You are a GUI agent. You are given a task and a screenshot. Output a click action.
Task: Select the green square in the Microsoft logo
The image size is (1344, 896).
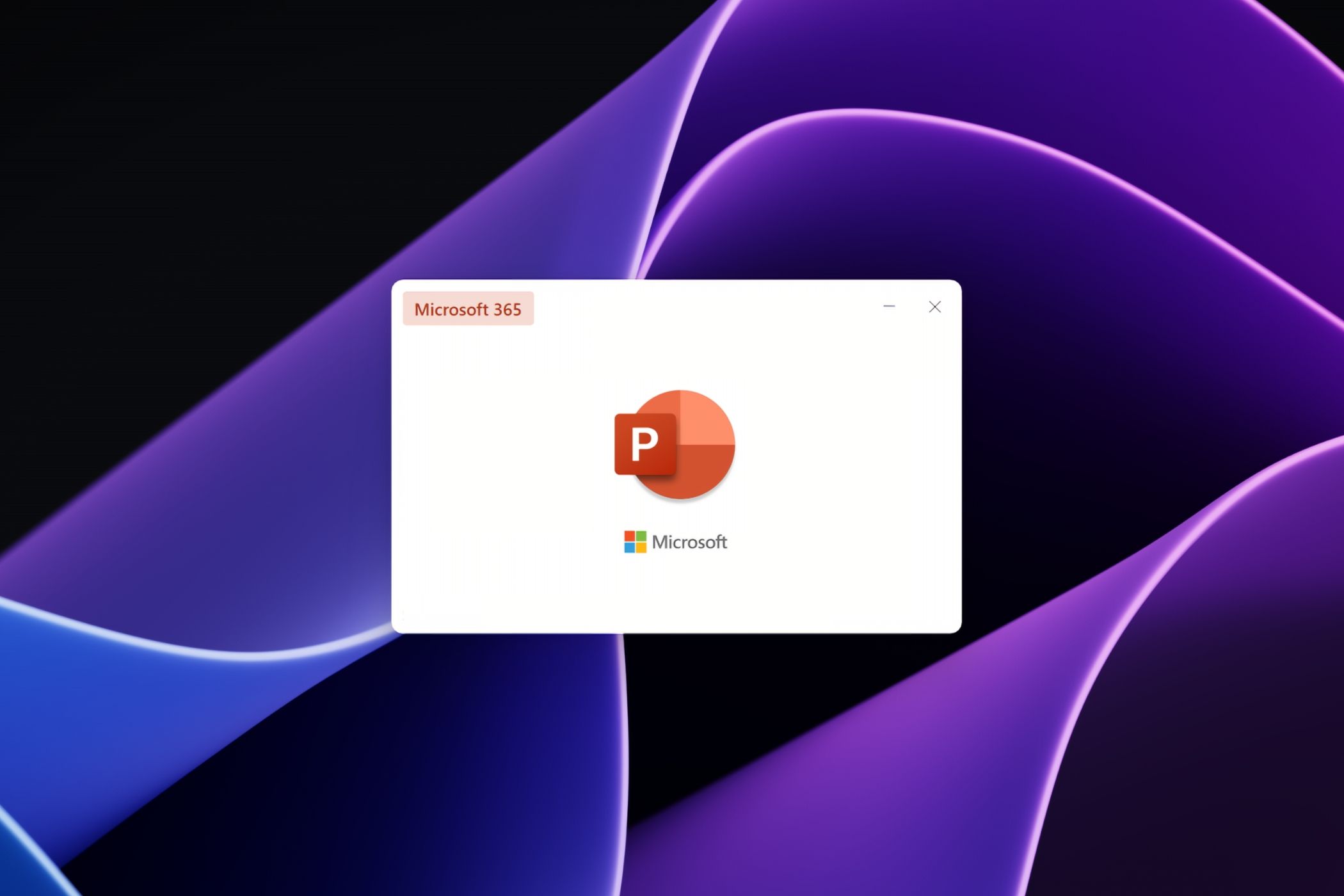[640, 536]
